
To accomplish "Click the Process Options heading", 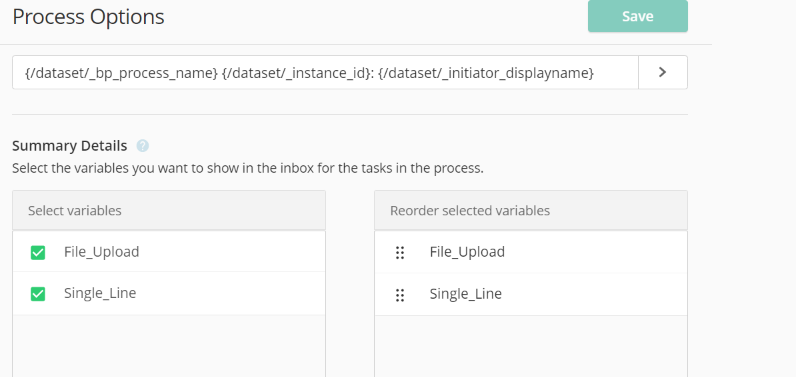I will coord(88,17).
